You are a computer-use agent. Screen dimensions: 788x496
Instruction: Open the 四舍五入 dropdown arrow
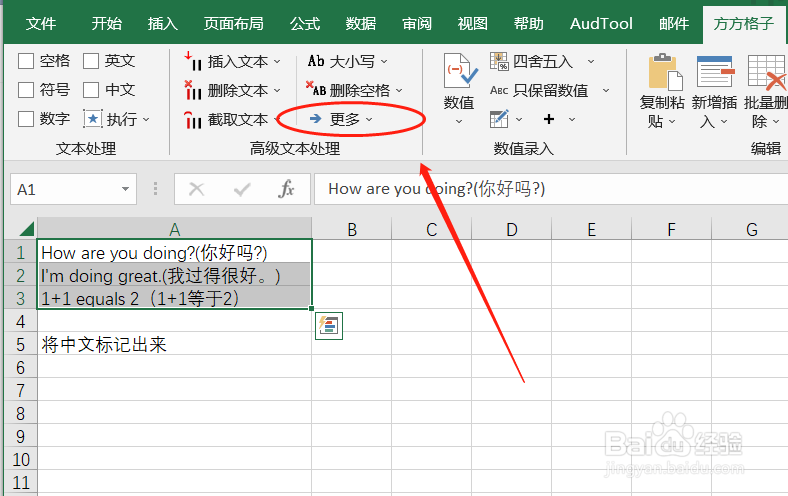coord(591,62)
